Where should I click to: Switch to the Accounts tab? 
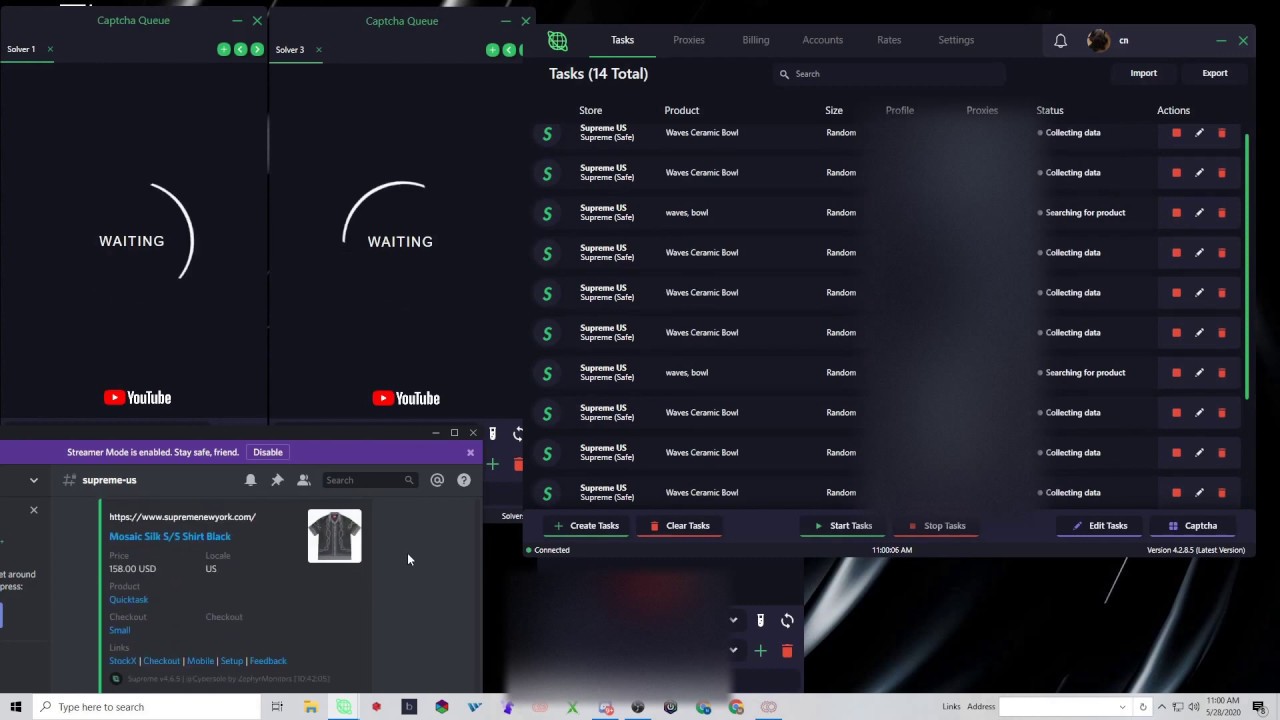tap(823, 40)
